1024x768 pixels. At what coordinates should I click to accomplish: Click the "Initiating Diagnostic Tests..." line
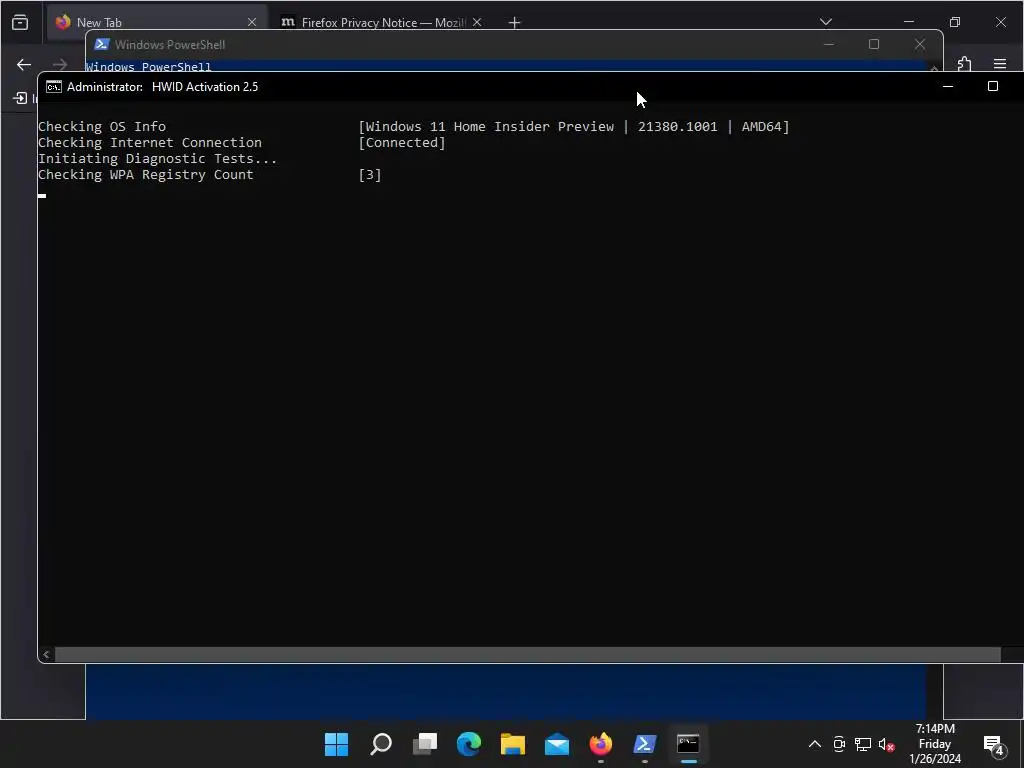coord(157,159)
